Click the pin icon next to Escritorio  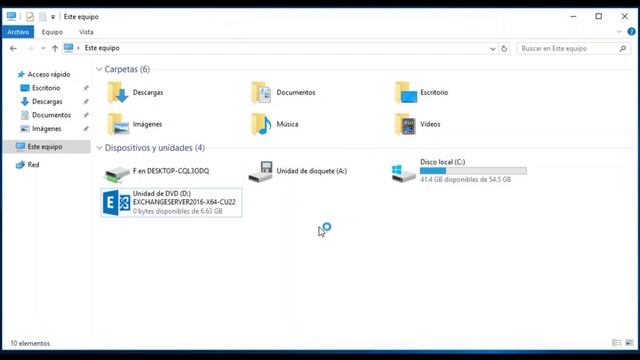click(86, 88)
